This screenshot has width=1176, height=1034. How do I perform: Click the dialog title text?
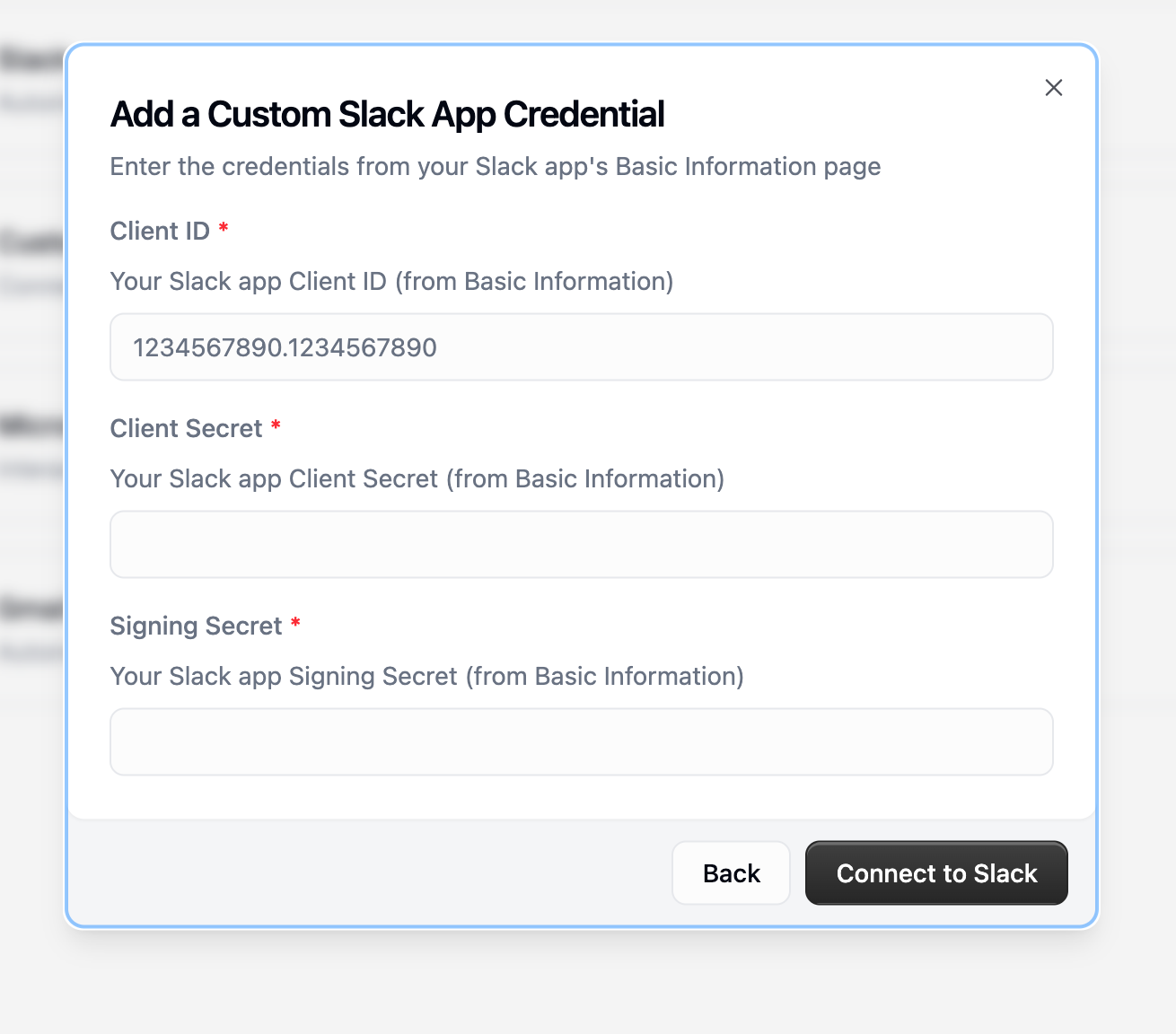click(x=387, y=114)
